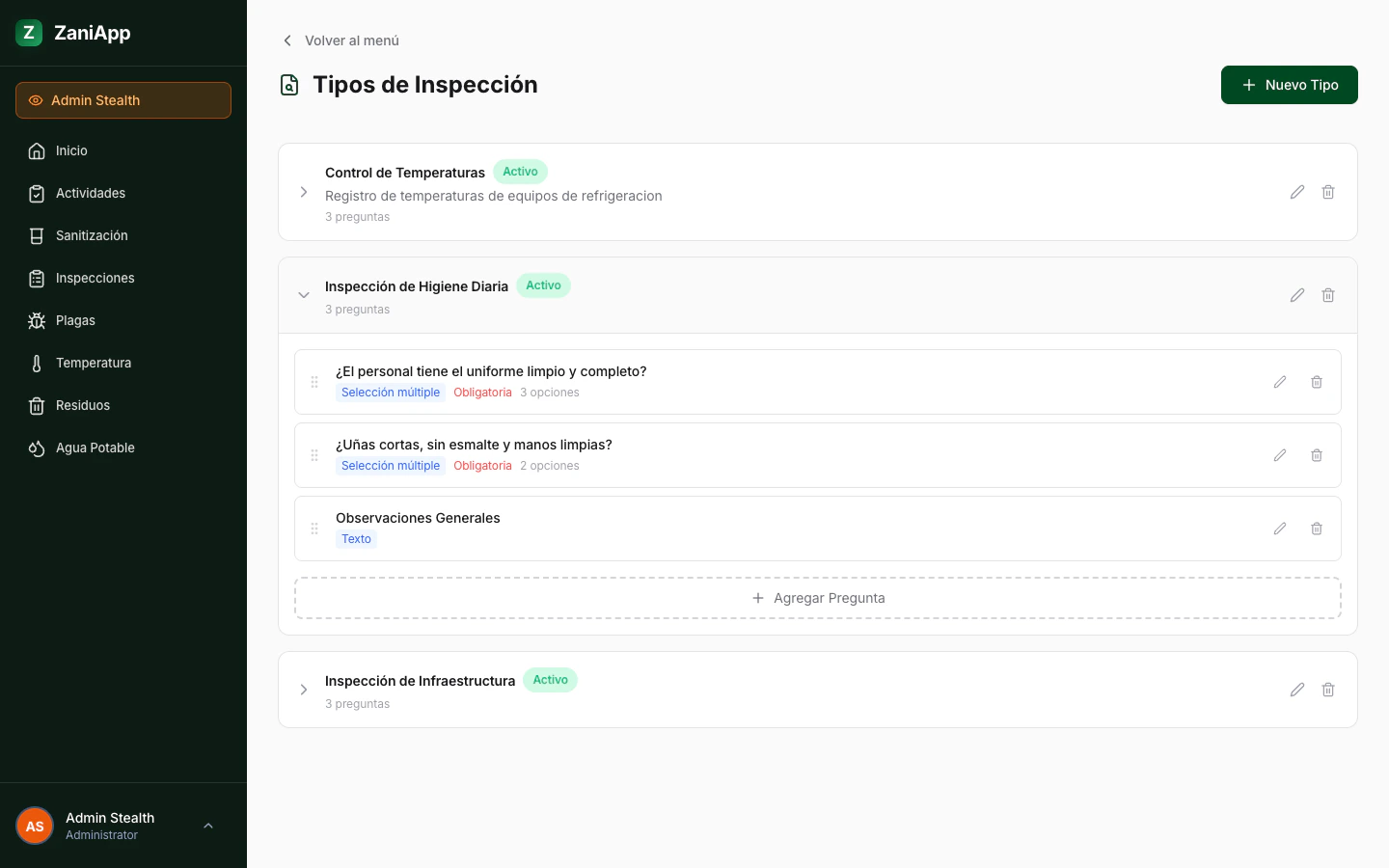This screenshot has height=868, width=1389.
Task: Go back using Volver al menú
Action: click(340, 41)
